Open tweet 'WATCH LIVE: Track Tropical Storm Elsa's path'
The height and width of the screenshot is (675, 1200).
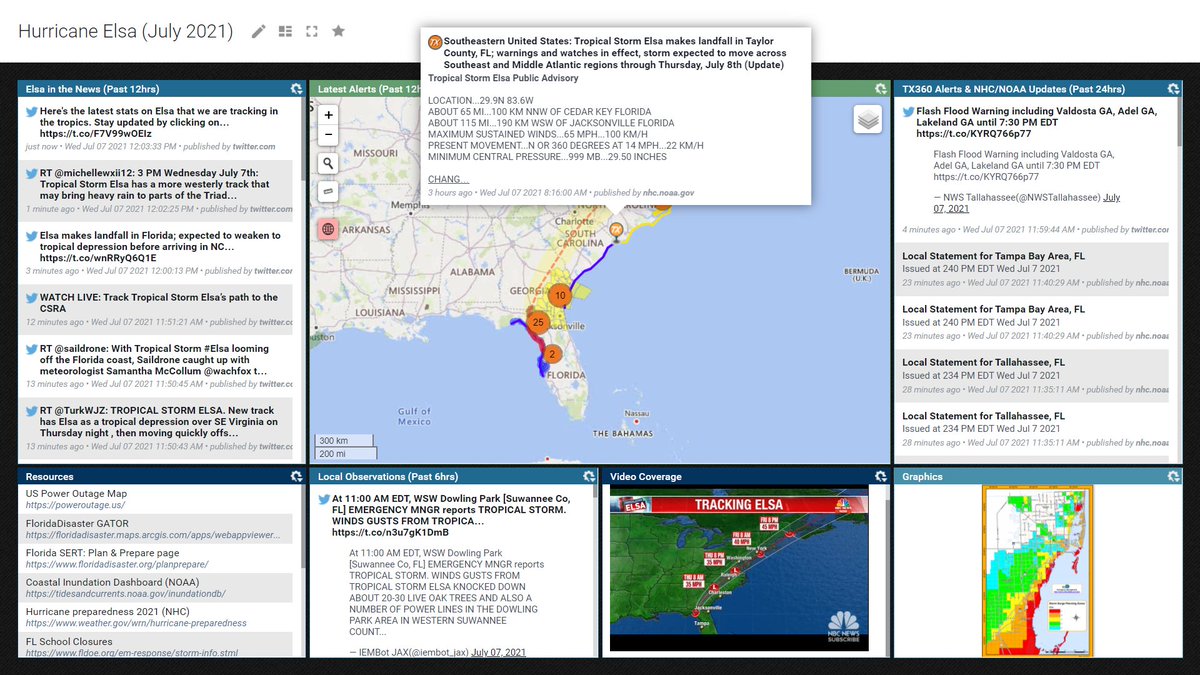(159, 302)
